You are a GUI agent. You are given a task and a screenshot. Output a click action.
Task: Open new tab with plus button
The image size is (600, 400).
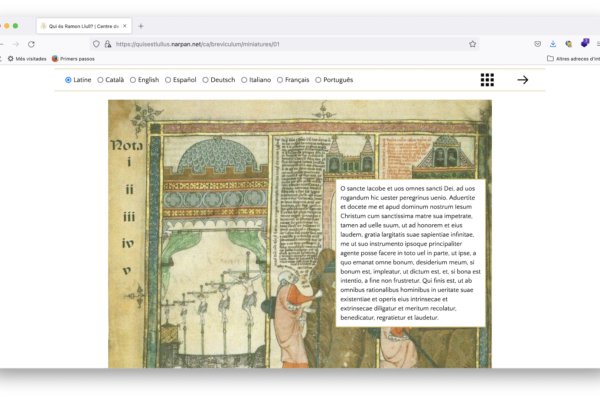141,25
